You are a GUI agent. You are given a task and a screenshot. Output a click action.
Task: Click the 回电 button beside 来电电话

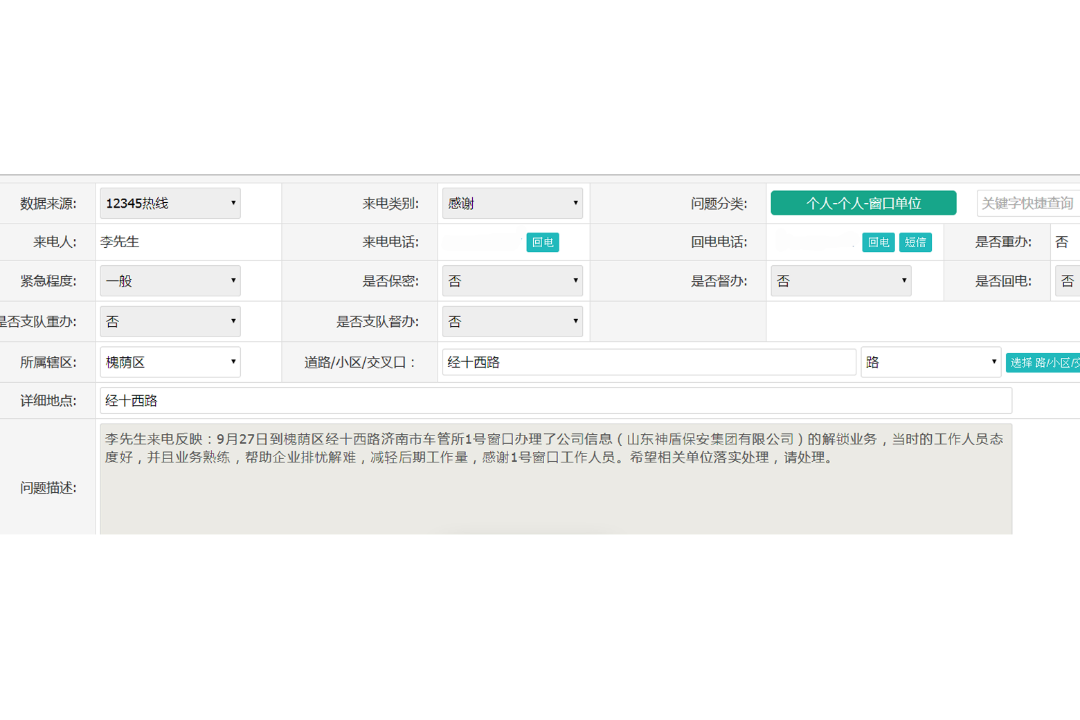(x=542, y=242)
